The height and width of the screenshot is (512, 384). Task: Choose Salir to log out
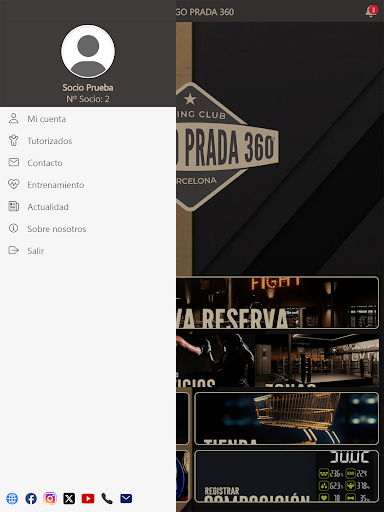(x=88, y=251)
